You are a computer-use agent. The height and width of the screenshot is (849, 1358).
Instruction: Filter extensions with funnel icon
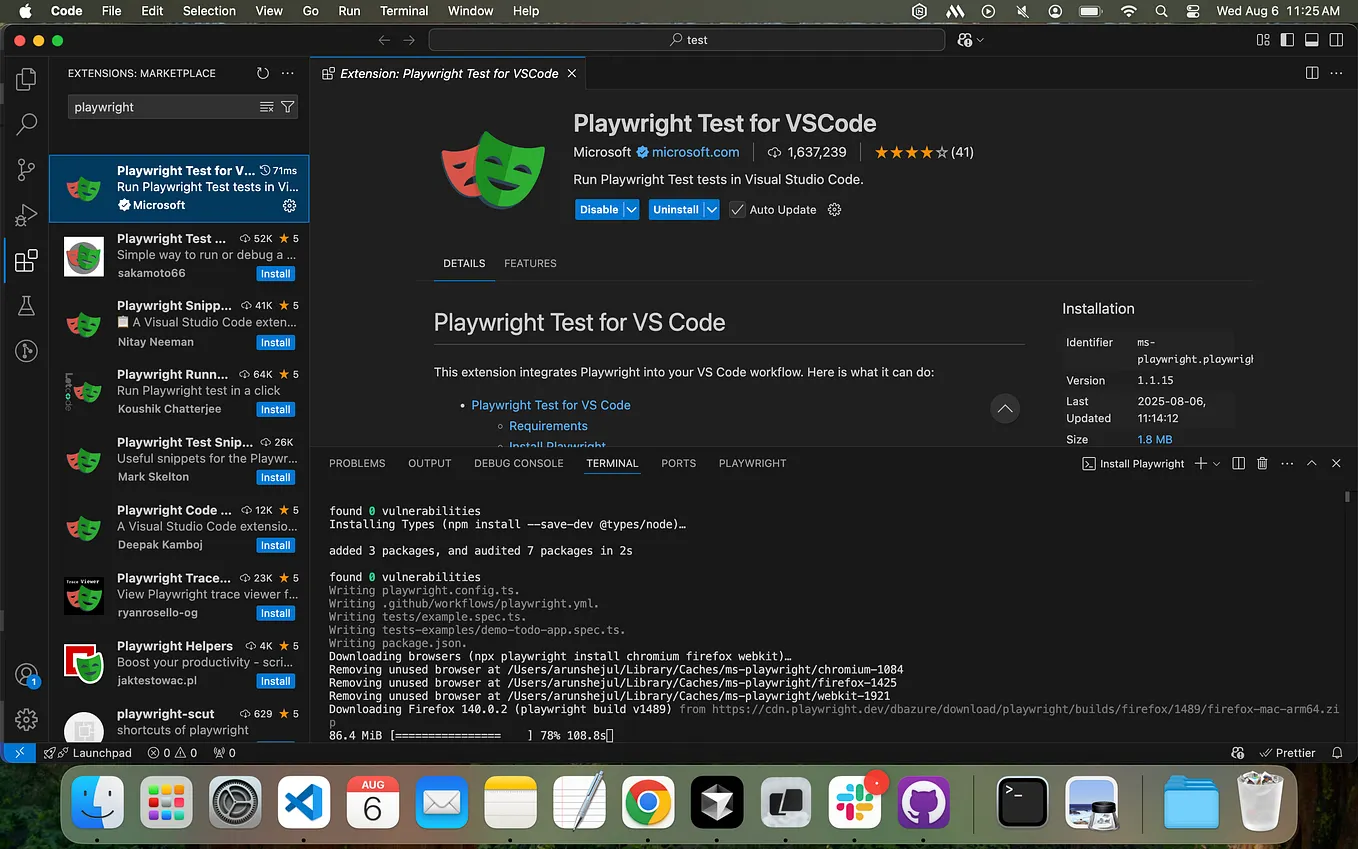[x=288, y=107]
